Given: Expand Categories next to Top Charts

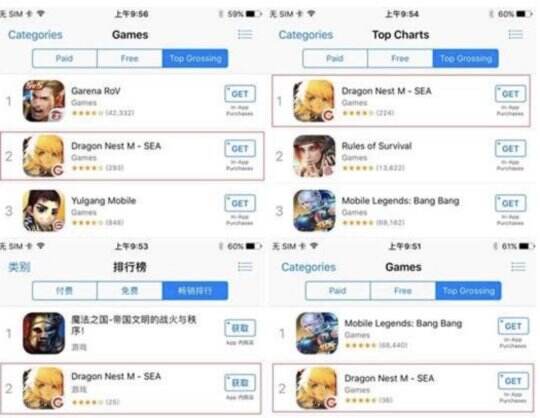Looking at the screenshot, I should tap(306, 35).
